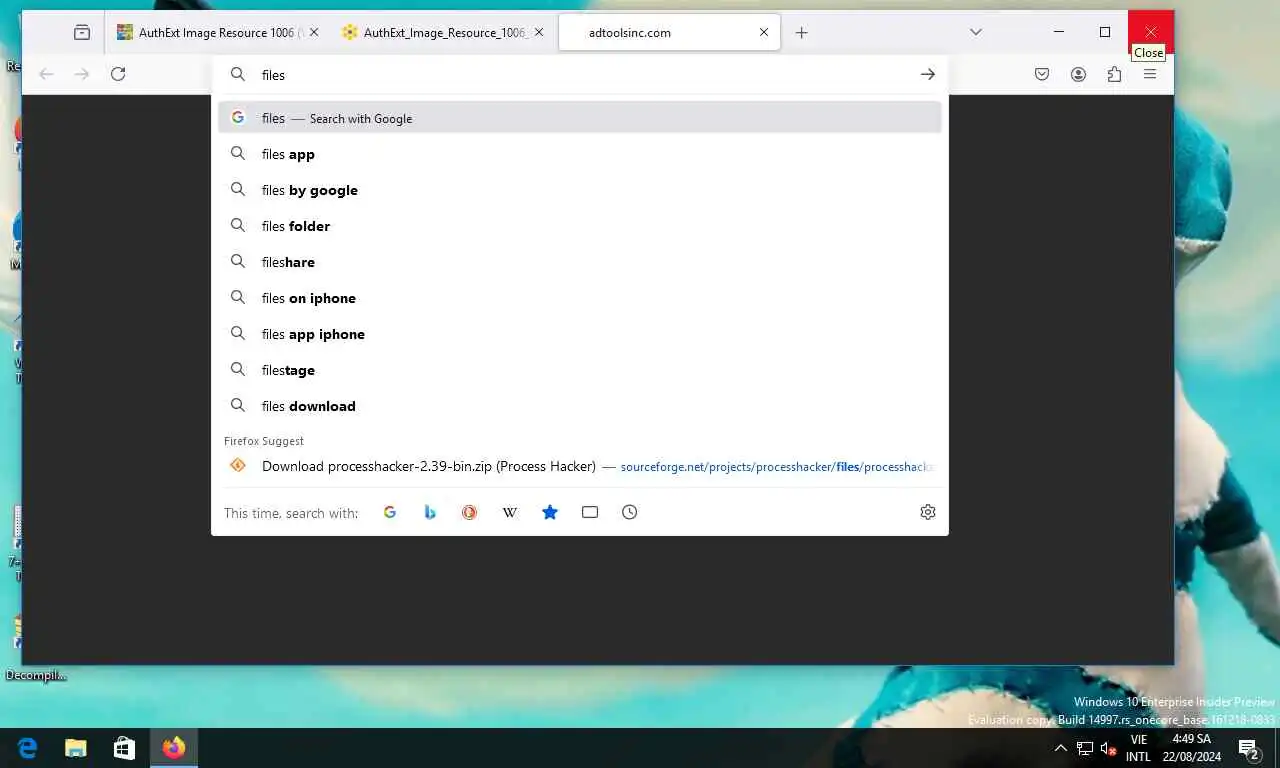The width and height of the screenshot is (1280, 768).
Task: Open the muted volume tray icon
Action: pyautogui.click(x=1108, y=748)
